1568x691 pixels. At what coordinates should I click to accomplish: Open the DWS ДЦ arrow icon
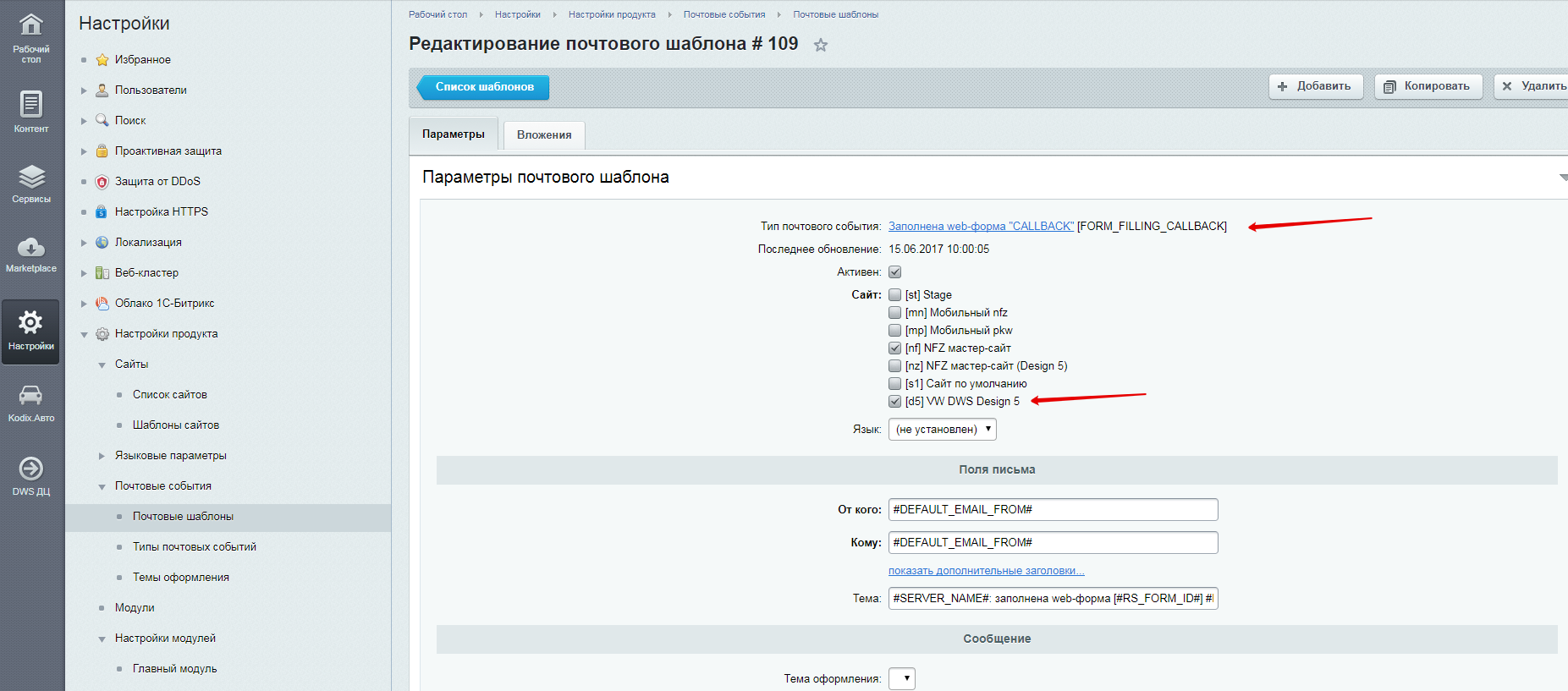[31, 469]
